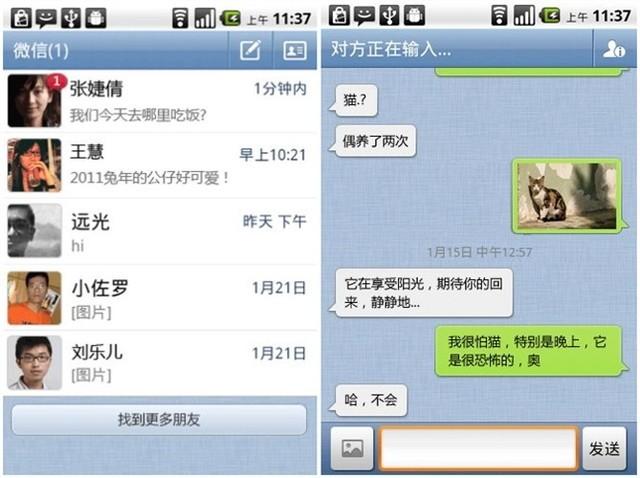Select the 小佐罗 chat entry
Viewport: 640px width, 478px height.
[160, 298]
